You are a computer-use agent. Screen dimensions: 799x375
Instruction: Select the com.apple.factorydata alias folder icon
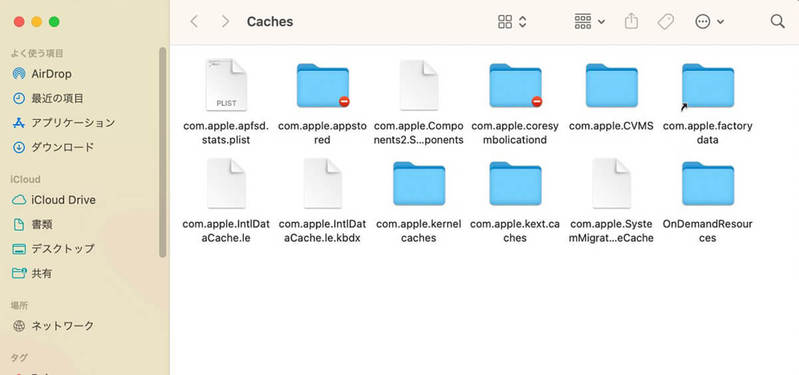pos(708,85)
